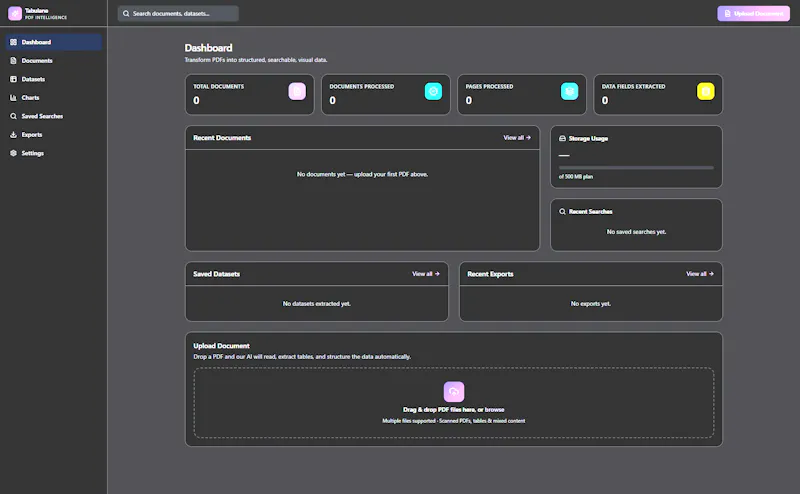This screenshot has height=494, width=800.
Task: Click 'No documents yet' message text
Action: click(x=362, y=175)
